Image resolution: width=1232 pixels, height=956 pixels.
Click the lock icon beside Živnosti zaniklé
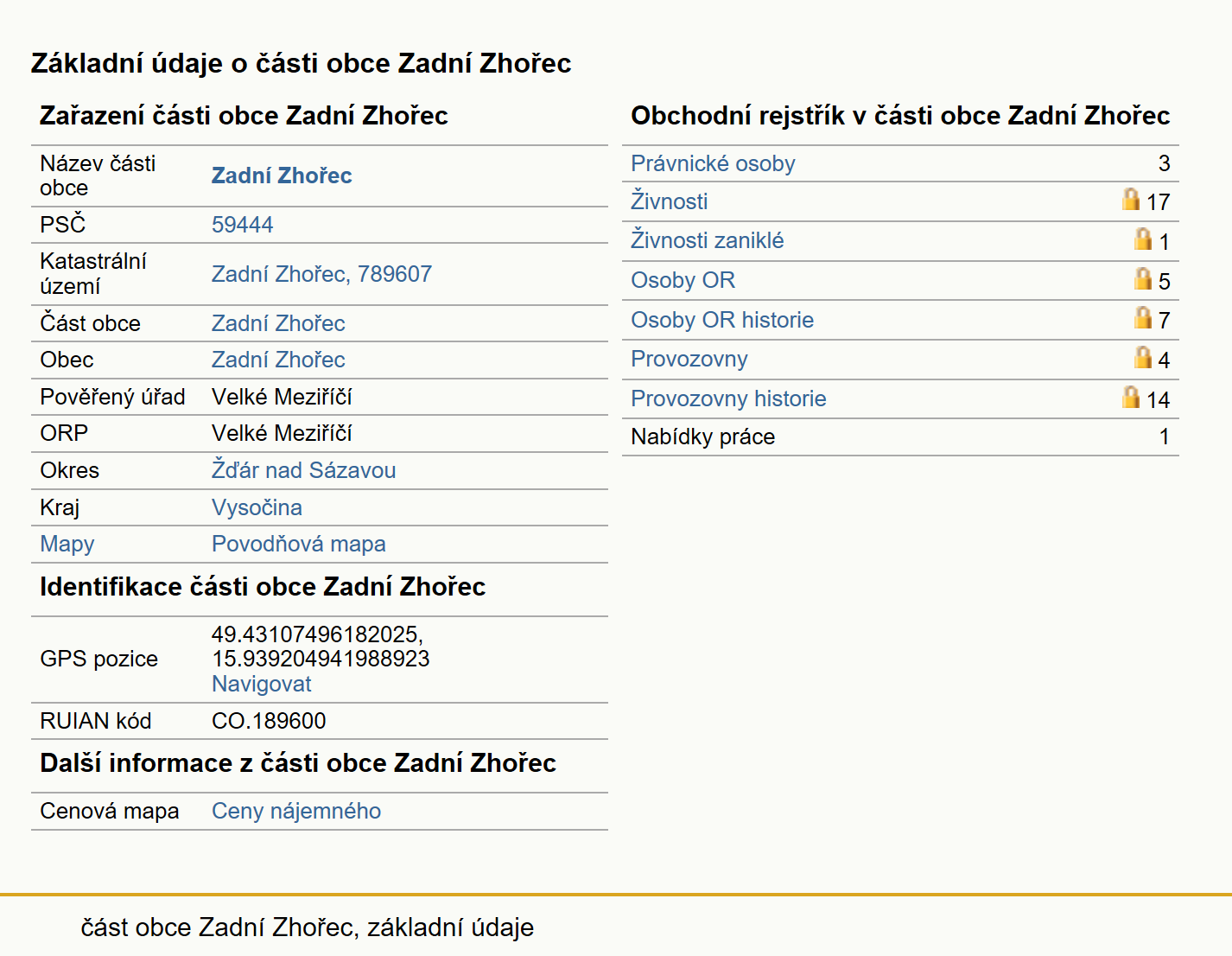coord(1143,239)
